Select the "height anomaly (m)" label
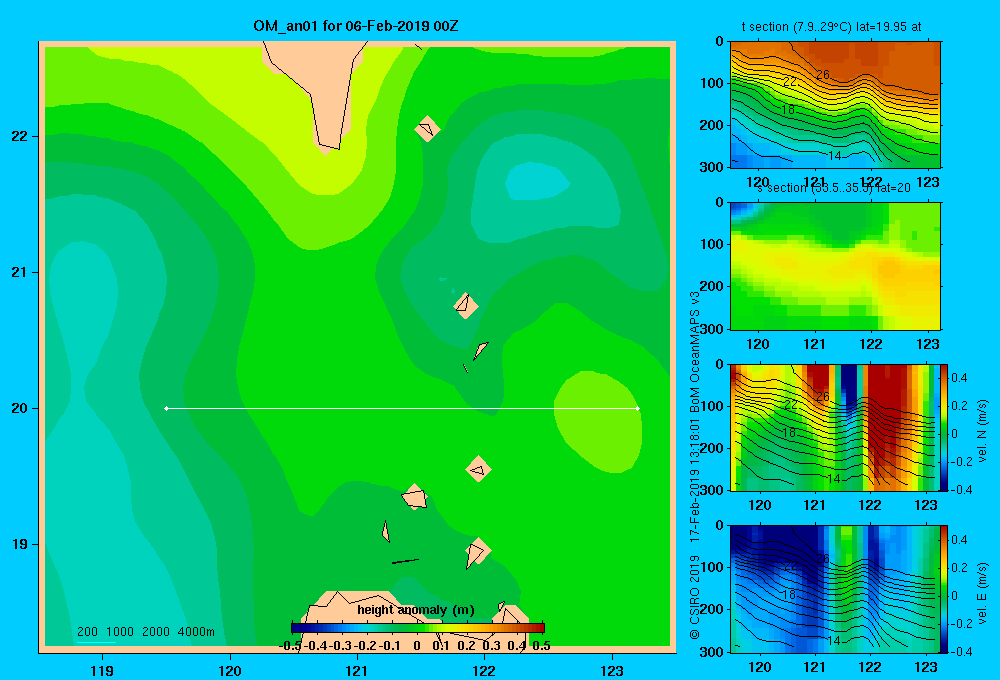The height and width of the screenshot is (680, 1000). point(416,610)
